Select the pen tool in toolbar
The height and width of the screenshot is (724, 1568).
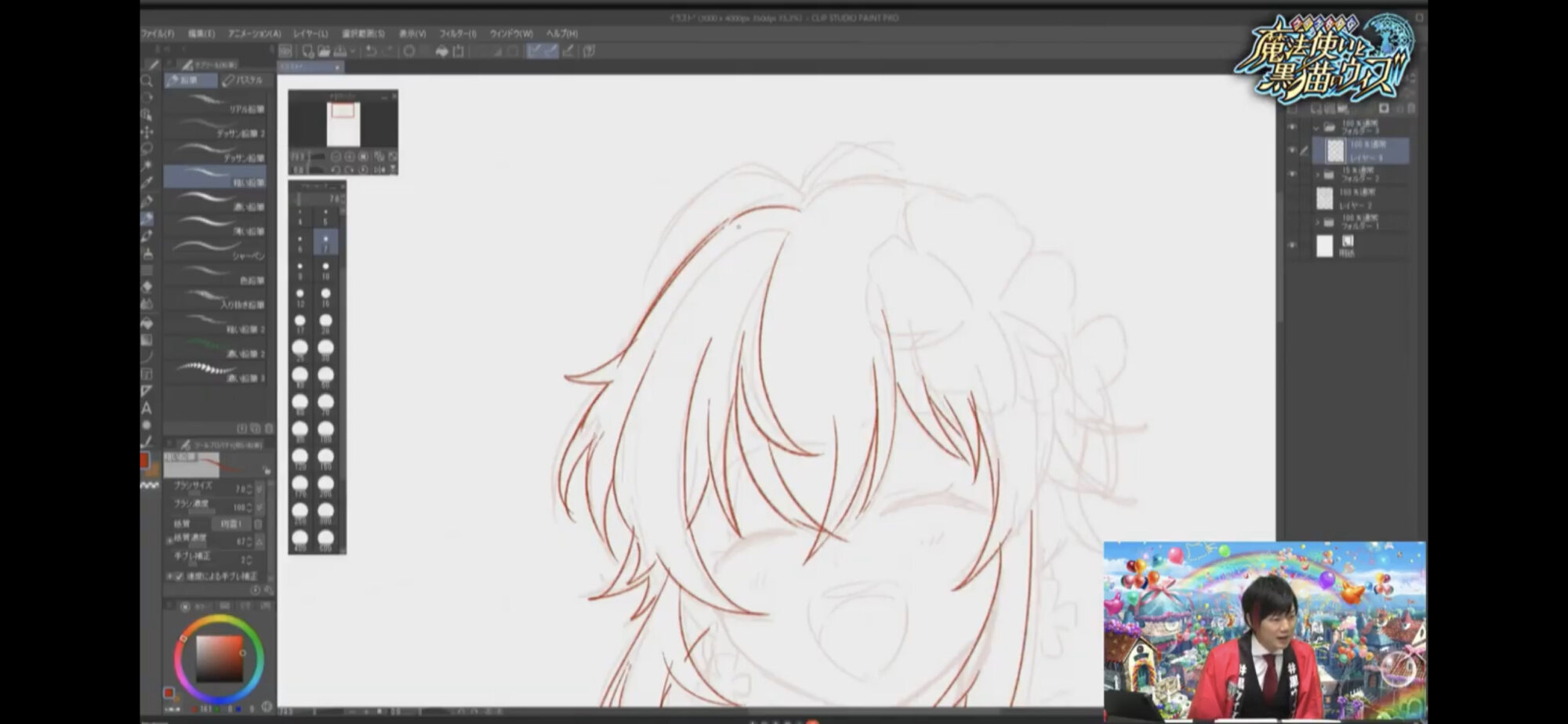[147, 201]
